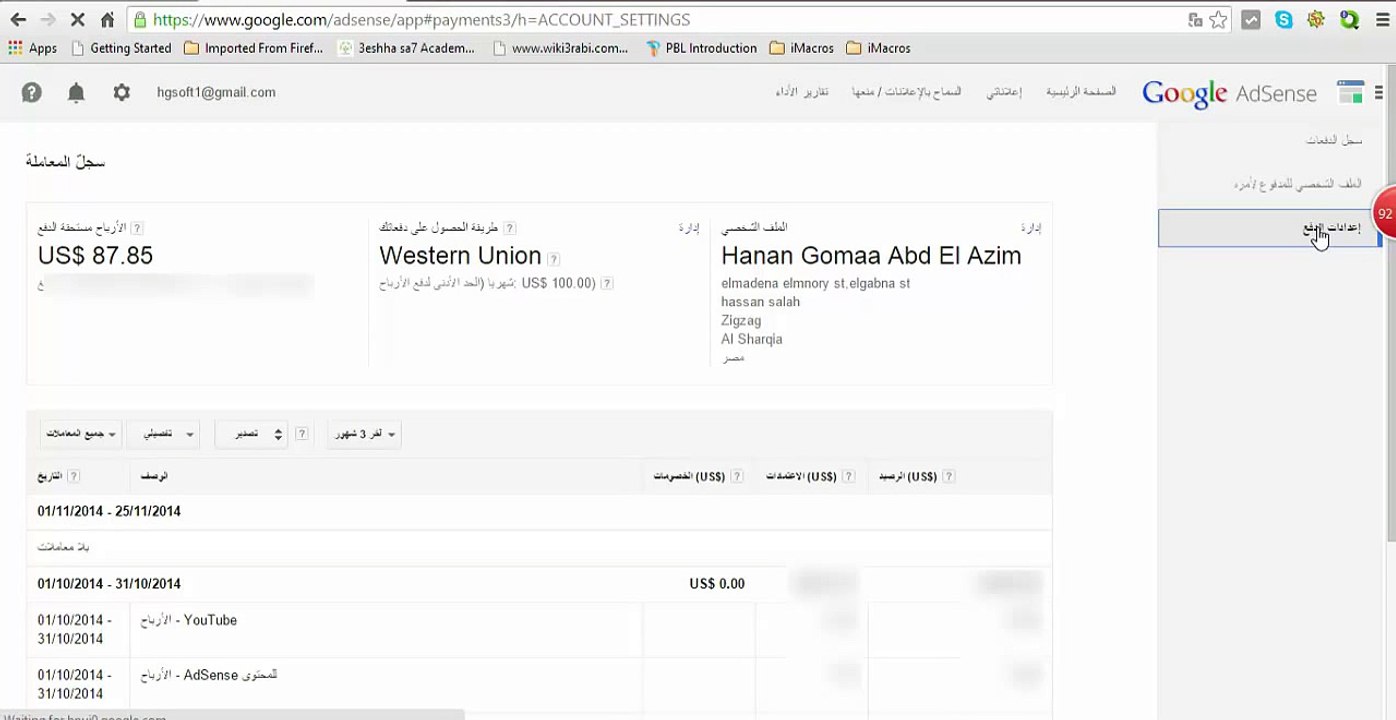The image size is (1396, 720).
Task: Expand the آخر 3 شهور date range dropdown
Action: click(x=364, y=434)
